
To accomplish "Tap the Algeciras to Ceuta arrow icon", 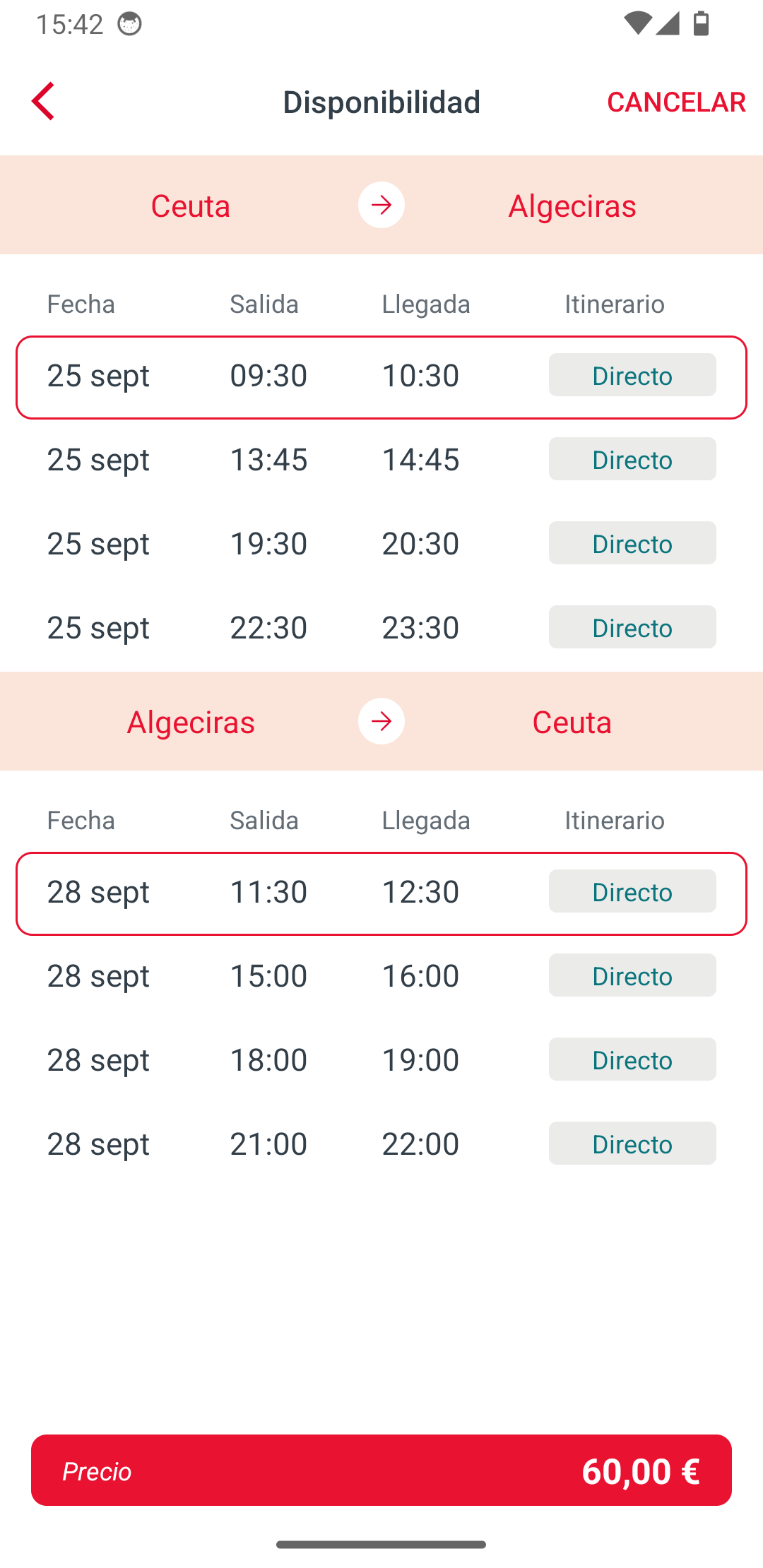I will coord(381,721).
